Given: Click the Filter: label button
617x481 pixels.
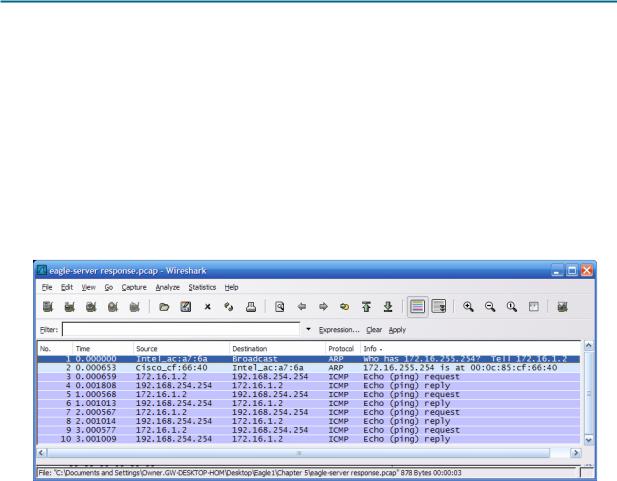Looking at the screenshot, I should coord(49,330).
